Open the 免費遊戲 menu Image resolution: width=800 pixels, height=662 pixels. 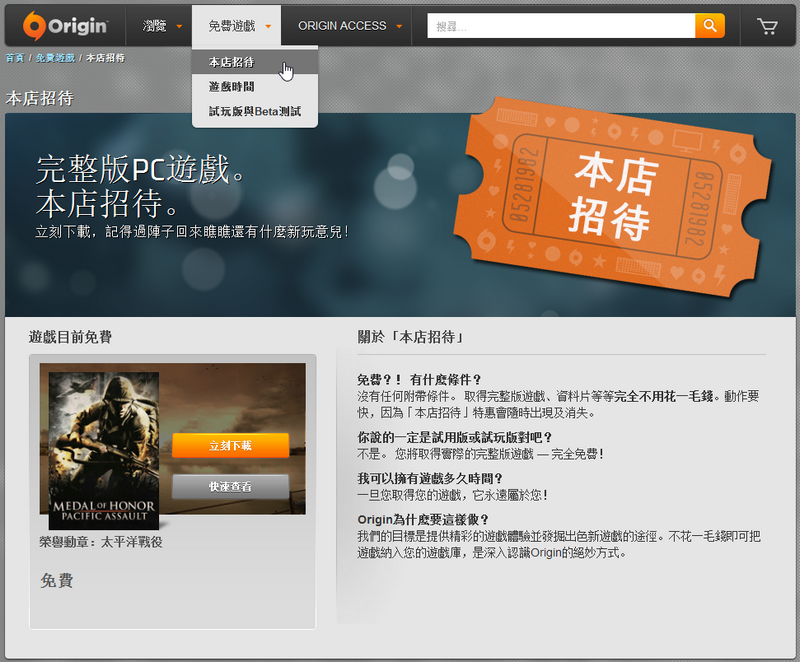click(x=236, y=26)
